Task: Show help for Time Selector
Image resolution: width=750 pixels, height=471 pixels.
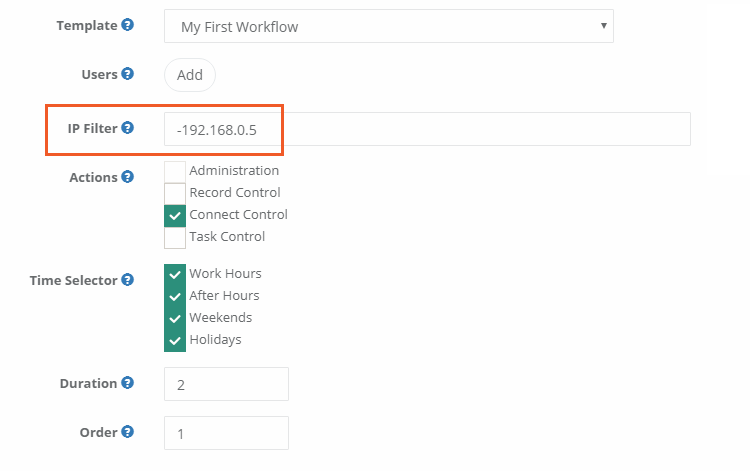Action: 127,280
